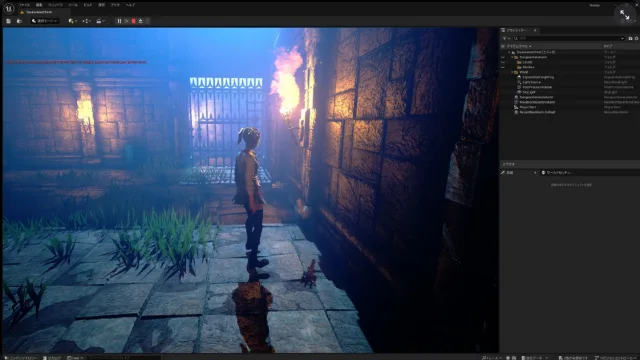Viewport: 640px width, 360px height.
Task: Close the Outliner panel tab
Action: (x=535, y=30)
